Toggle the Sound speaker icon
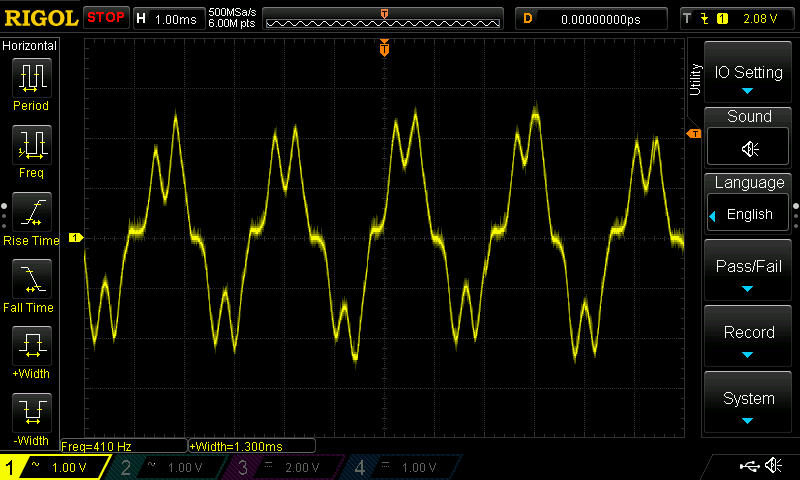 coord(749,148)
